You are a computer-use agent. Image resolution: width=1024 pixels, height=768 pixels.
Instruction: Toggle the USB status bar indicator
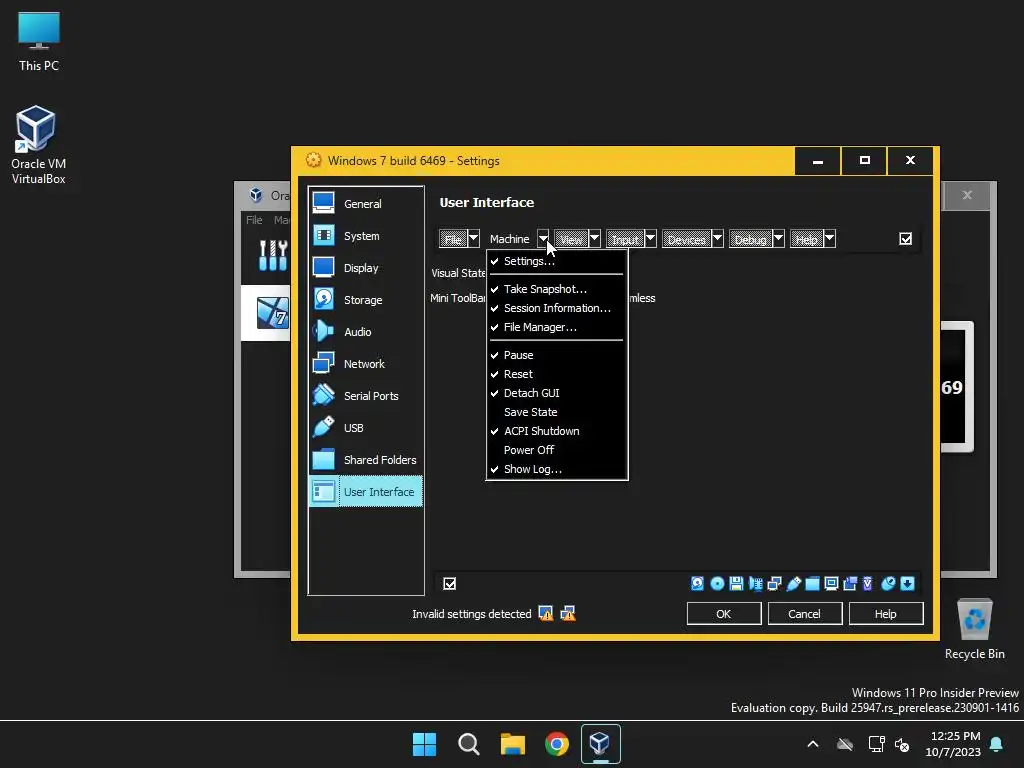point(793,583)
